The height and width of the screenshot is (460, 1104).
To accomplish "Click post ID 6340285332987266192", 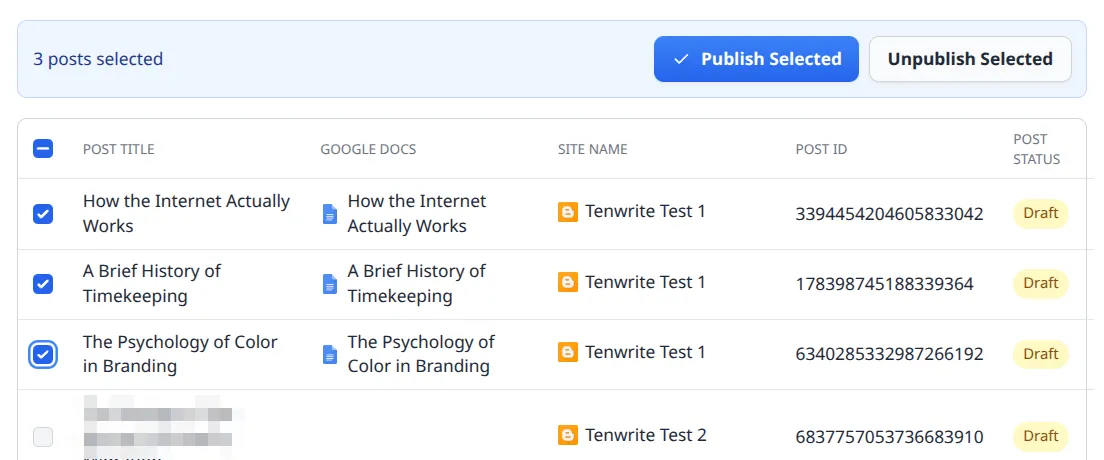I will (889, 354).
